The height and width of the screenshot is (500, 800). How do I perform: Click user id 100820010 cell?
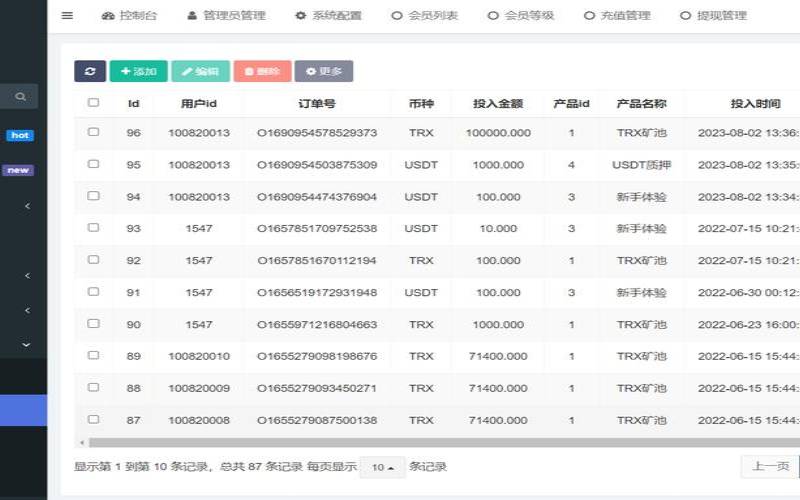(x=198, y=356)
